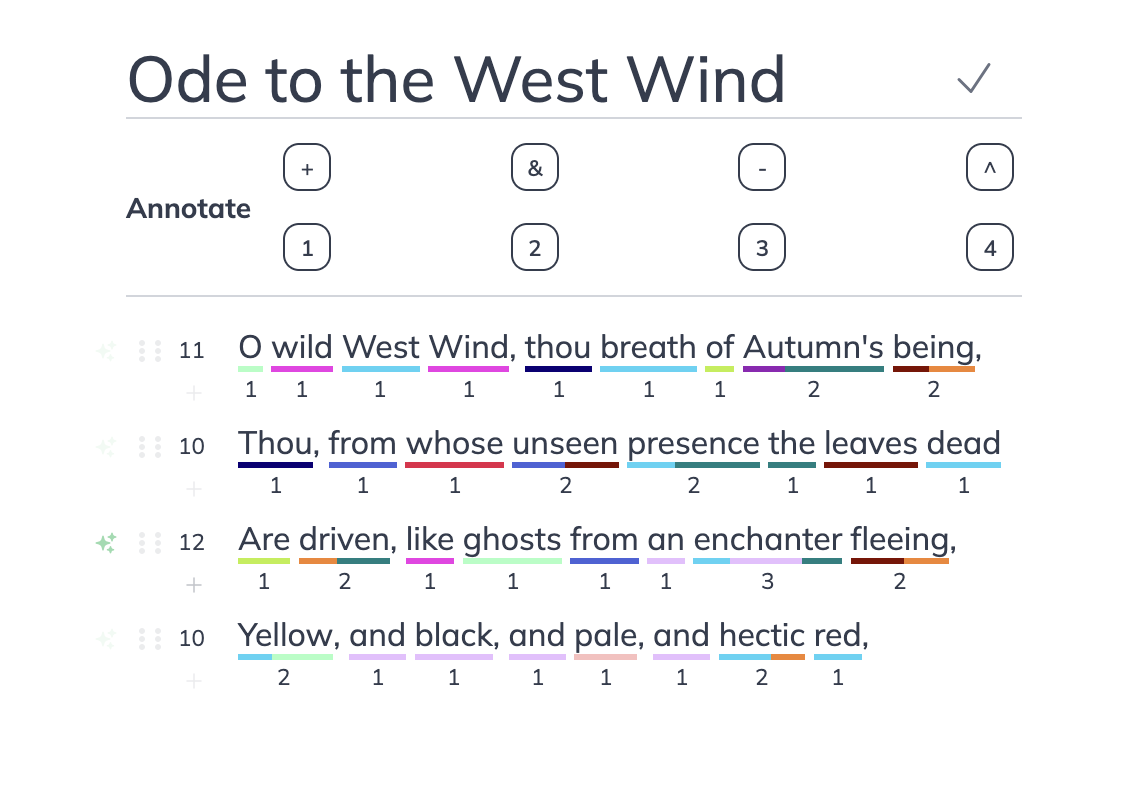The width and height of the screenshot is (1146, 794).
Task: Select annotate button '2'
Action: pyautogui.click(x=534, y=247)
